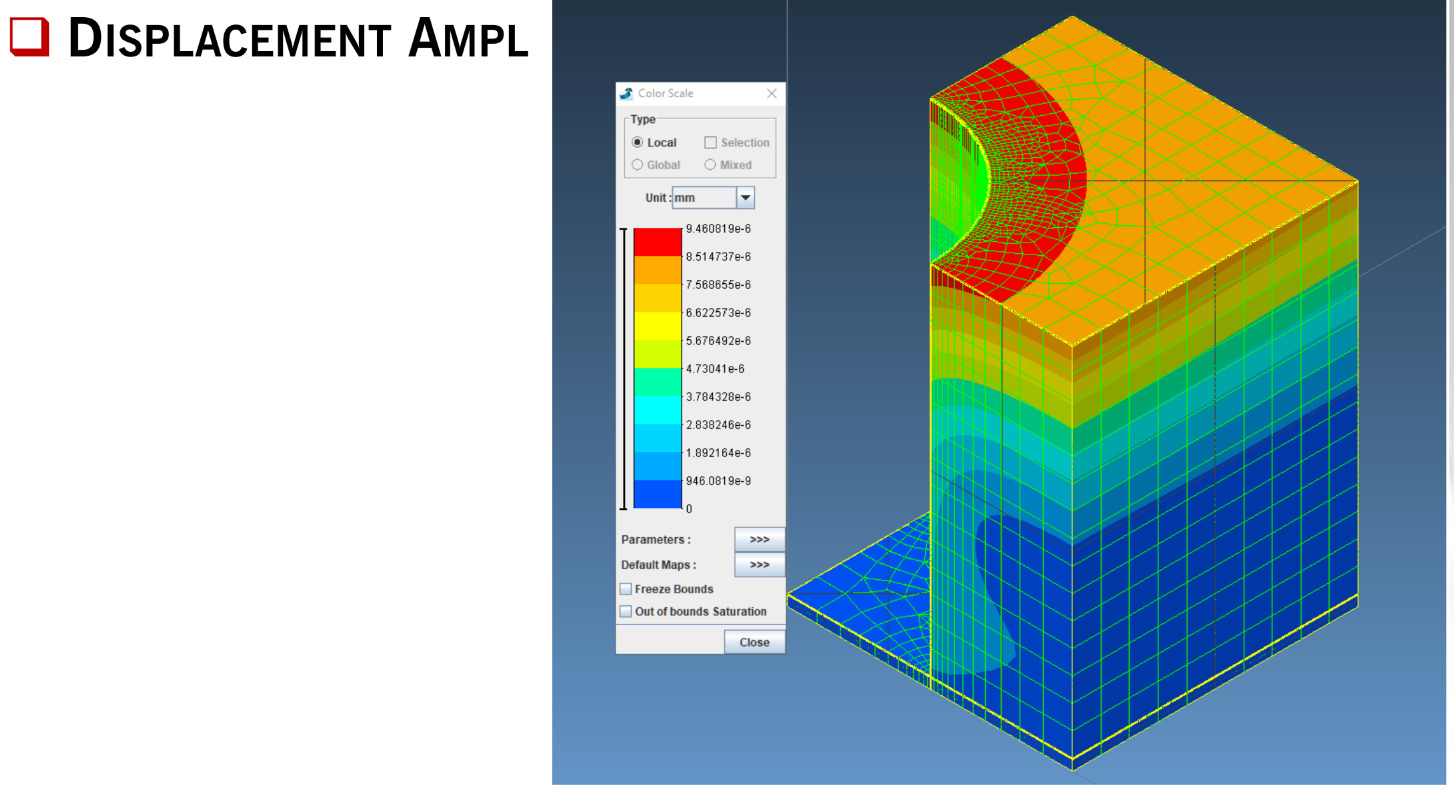Expand the Parameters >>> section
This screenshot has height=791, width=1454.
click(759, 540)
